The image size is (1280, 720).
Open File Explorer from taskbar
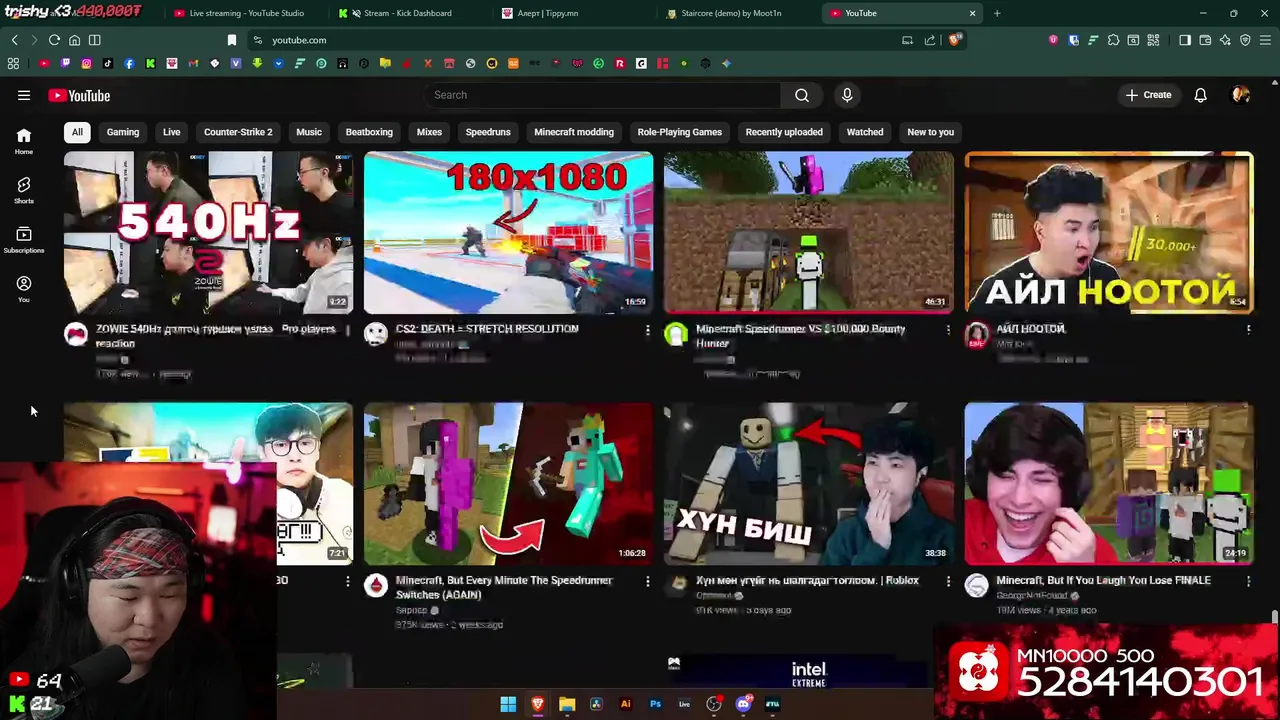click(567, 704)
